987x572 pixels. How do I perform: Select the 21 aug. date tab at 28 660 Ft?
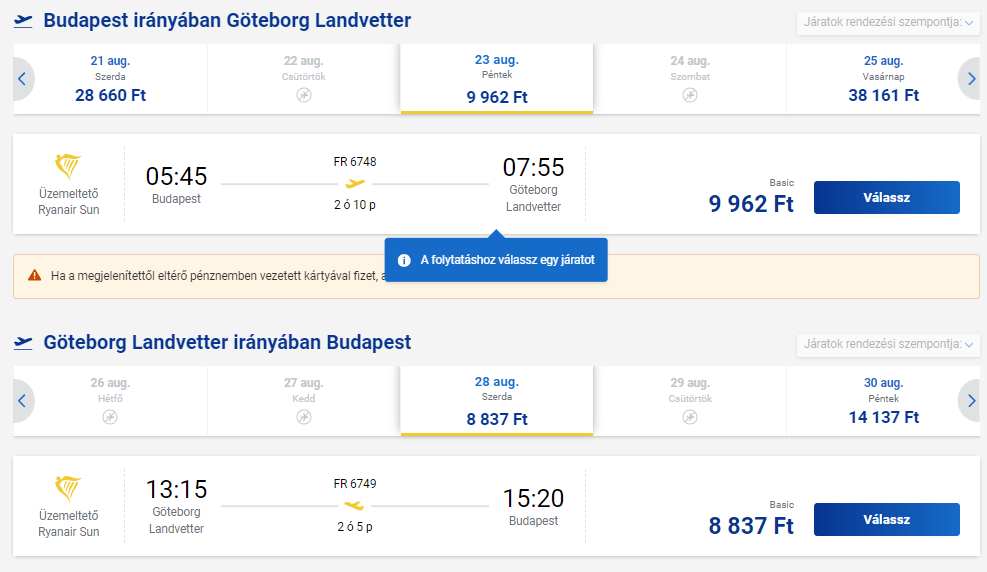(x=110, y=79)
